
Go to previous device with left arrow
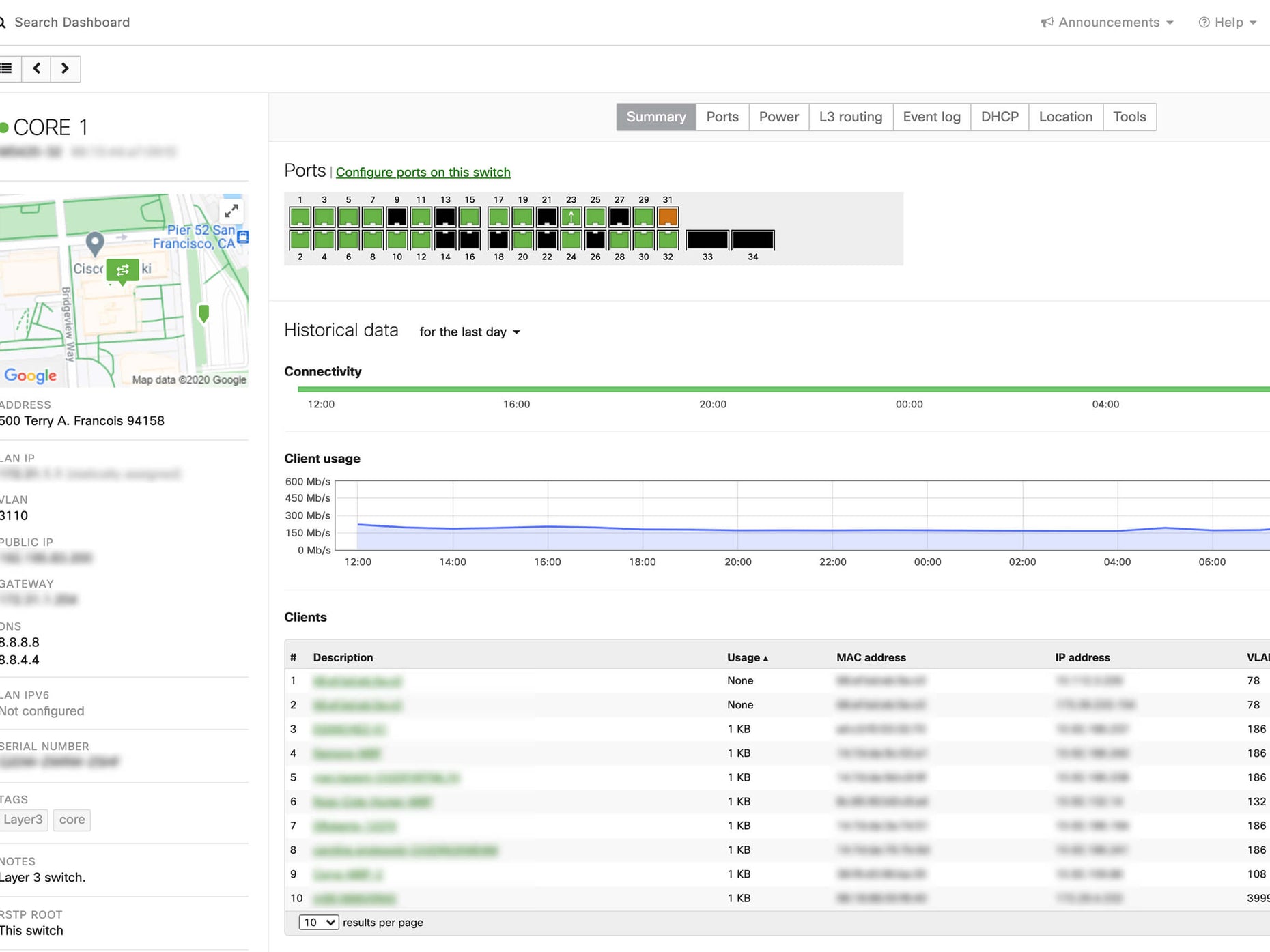point(37,68)
